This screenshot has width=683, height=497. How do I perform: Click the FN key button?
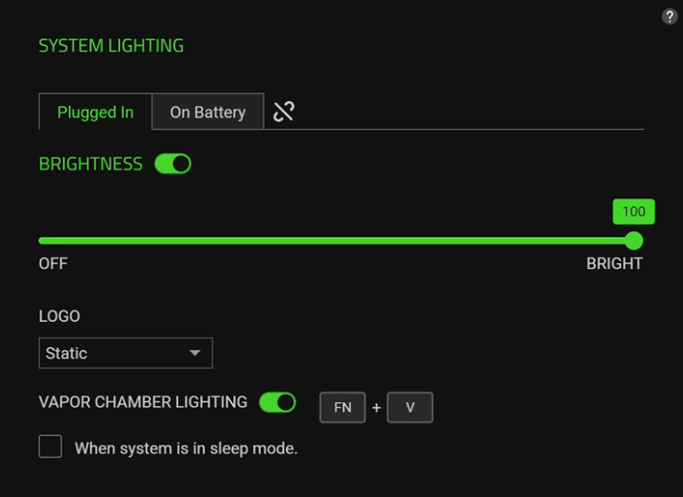[343, 407]
